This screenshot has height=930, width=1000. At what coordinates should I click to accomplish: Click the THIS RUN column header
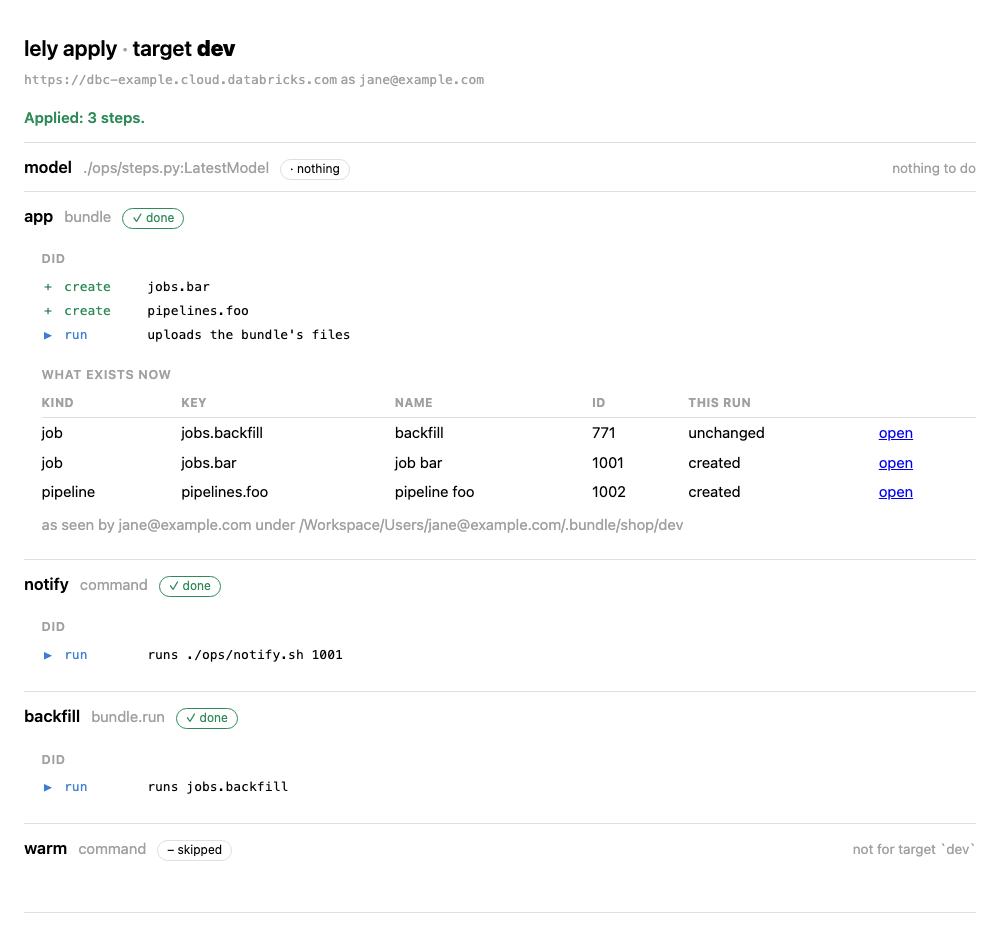coord(719,403)
